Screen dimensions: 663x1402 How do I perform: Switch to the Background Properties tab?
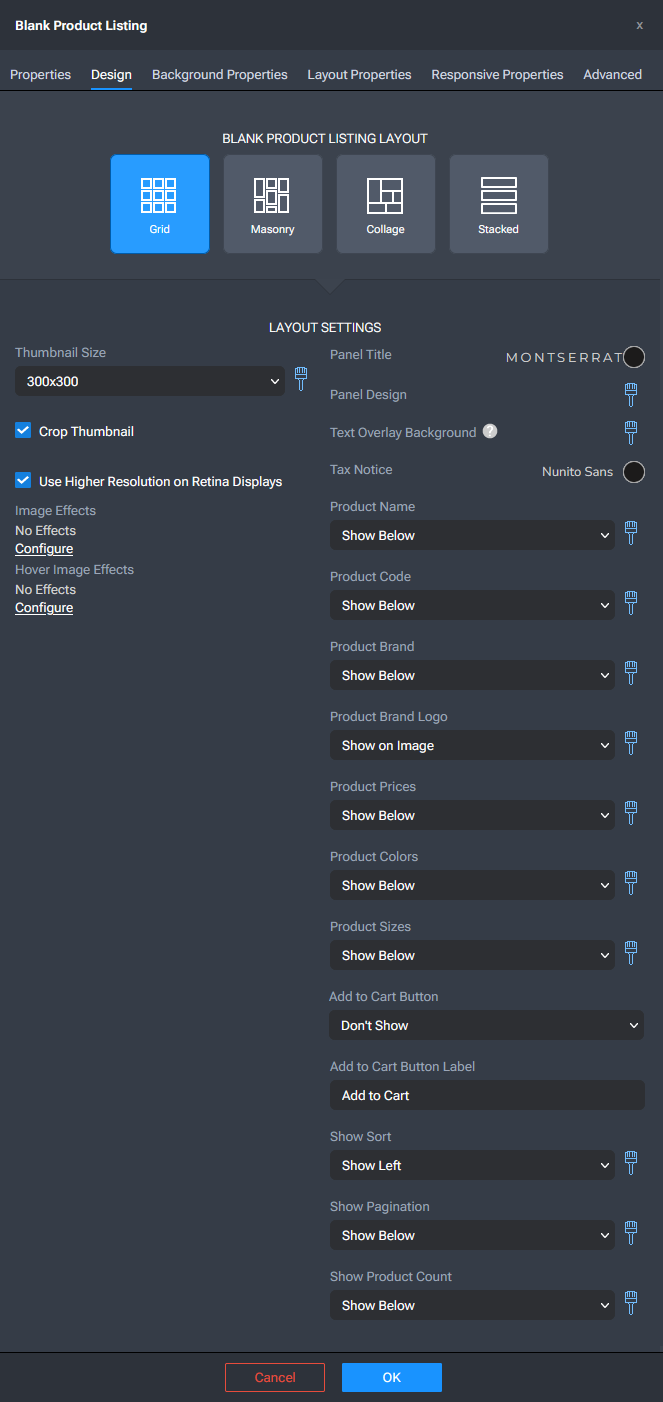[220, 75]
